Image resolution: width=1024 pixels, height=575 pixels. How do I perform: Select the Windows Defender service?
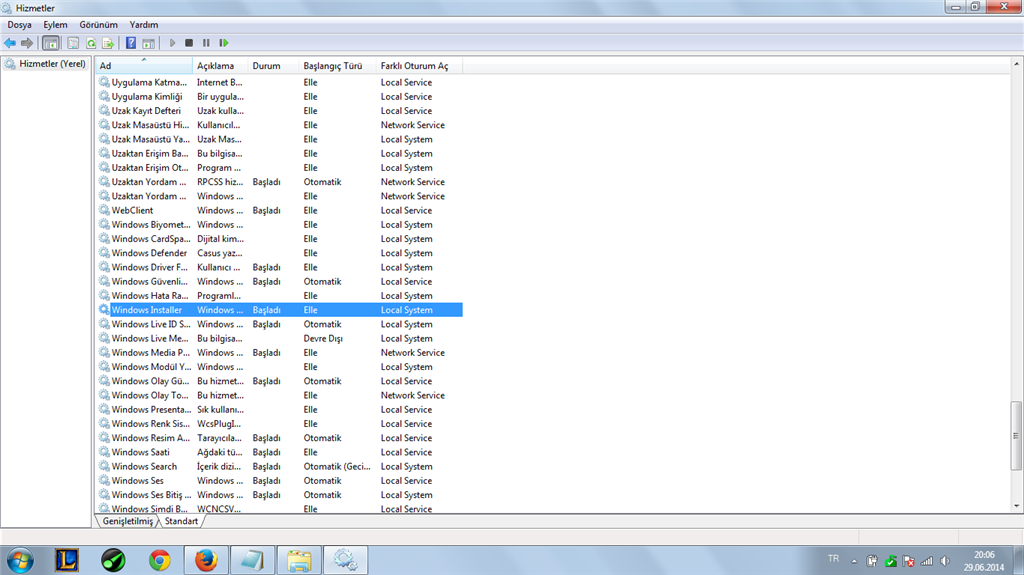tap(149, 254)
